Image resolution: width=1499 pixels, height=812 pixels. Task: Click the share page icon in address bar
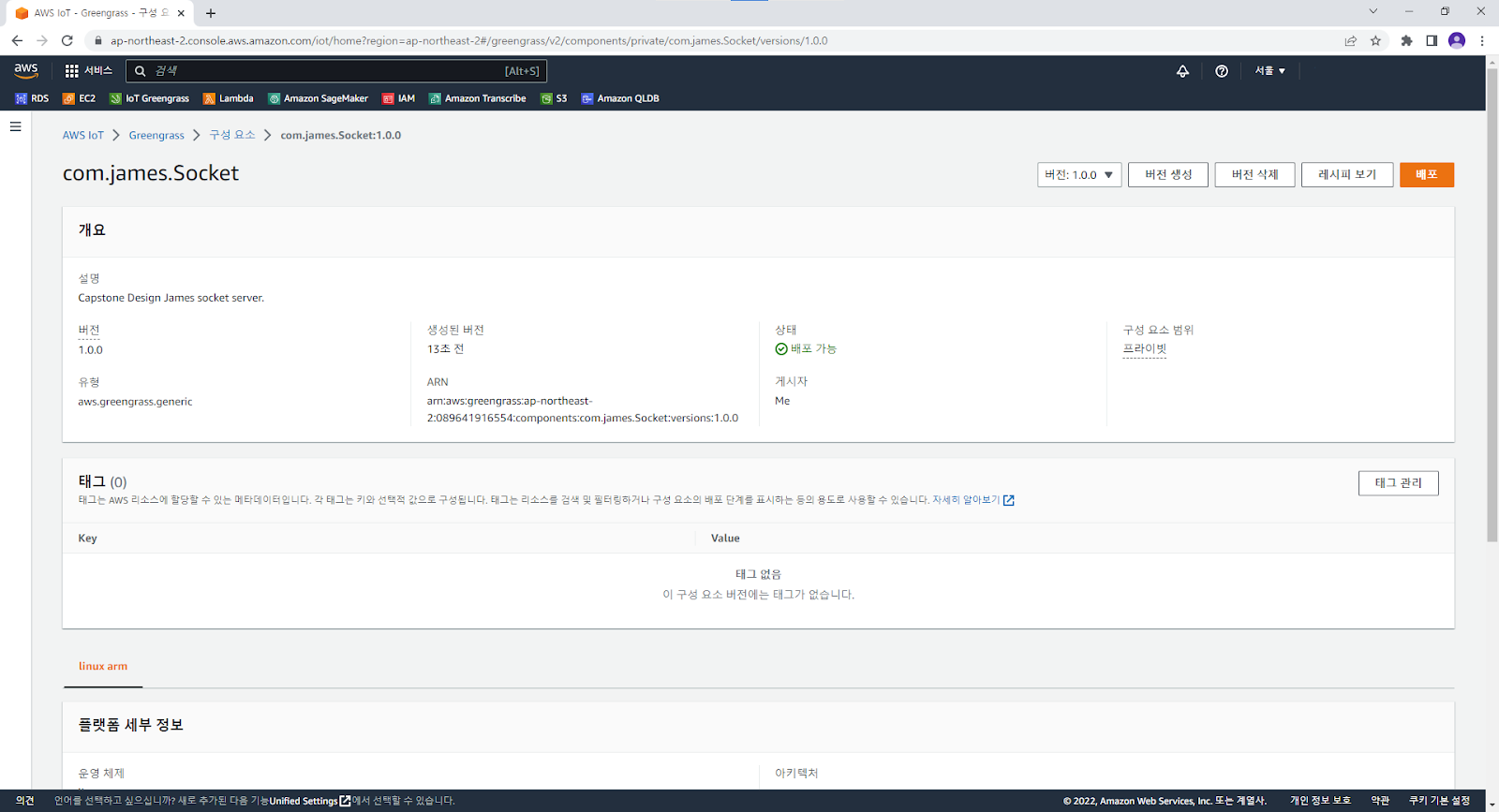tap(1350, 40)
